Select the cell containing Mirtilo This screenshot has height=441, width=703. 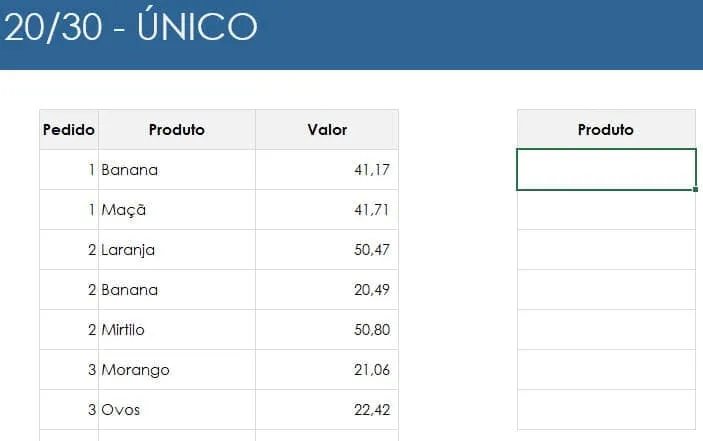coord(177,329)
